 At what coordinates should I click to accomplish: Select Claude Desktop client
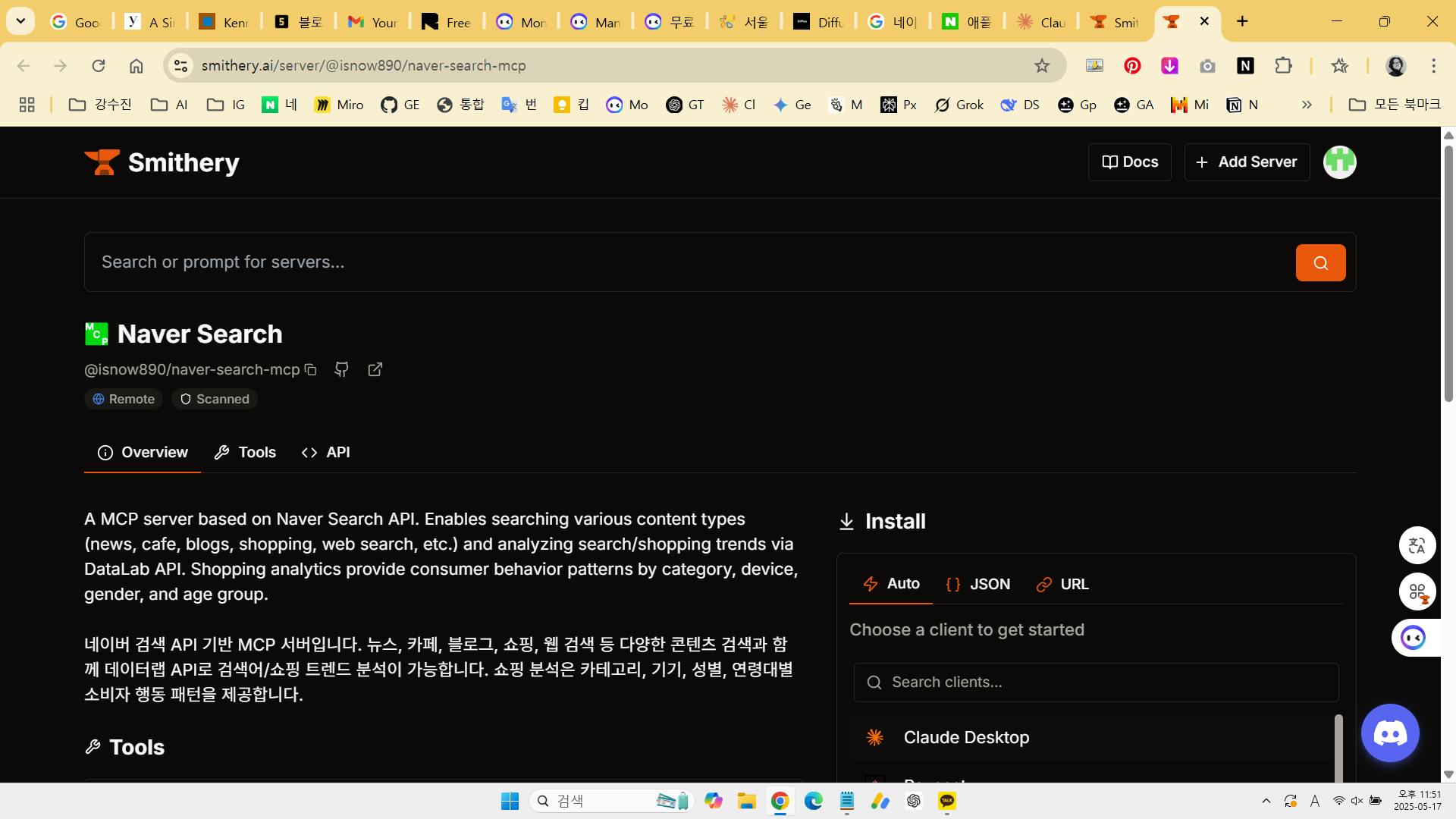pyautogui.click(x=965, y=737)
